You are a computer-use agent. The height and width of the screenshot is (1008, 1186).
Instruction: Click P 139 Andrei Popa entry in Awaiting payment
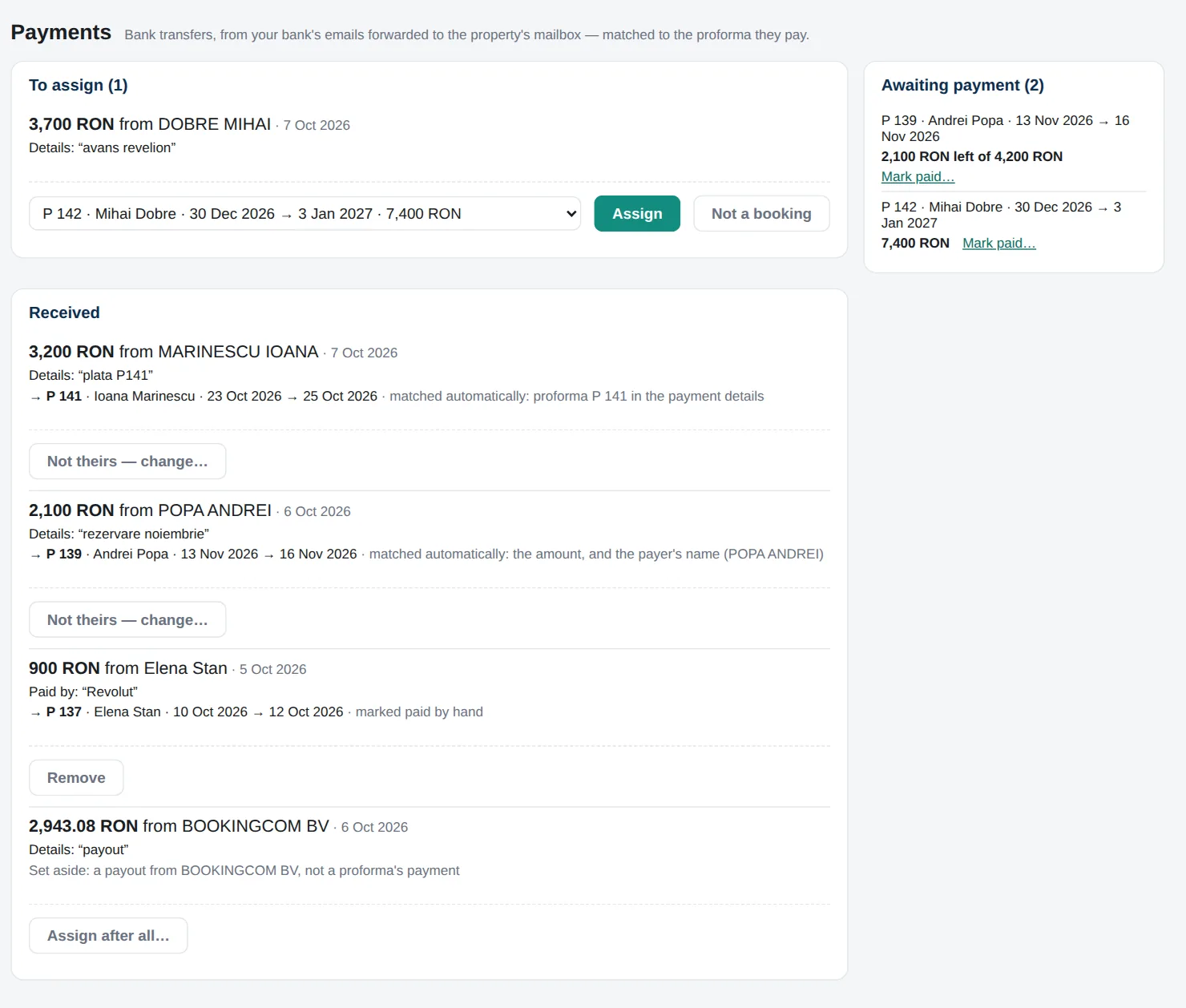1005,128
